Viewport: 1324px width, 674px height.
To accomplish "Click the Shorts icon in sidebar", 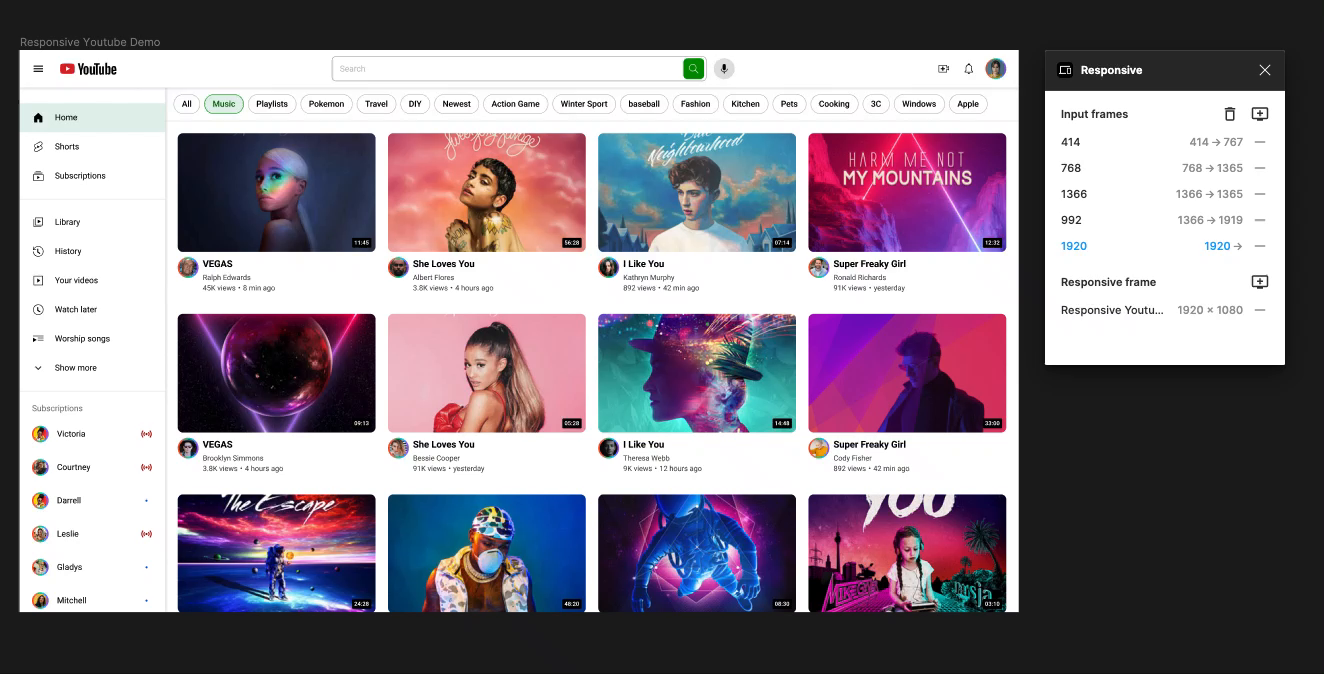I will pos(38,146).
